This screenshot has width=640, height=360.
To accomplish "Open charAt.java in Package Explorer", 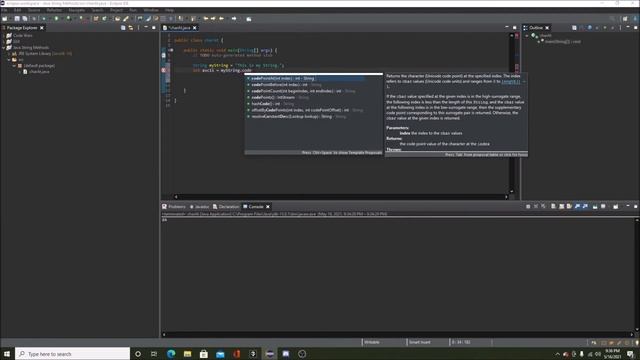I will point(39,71).
